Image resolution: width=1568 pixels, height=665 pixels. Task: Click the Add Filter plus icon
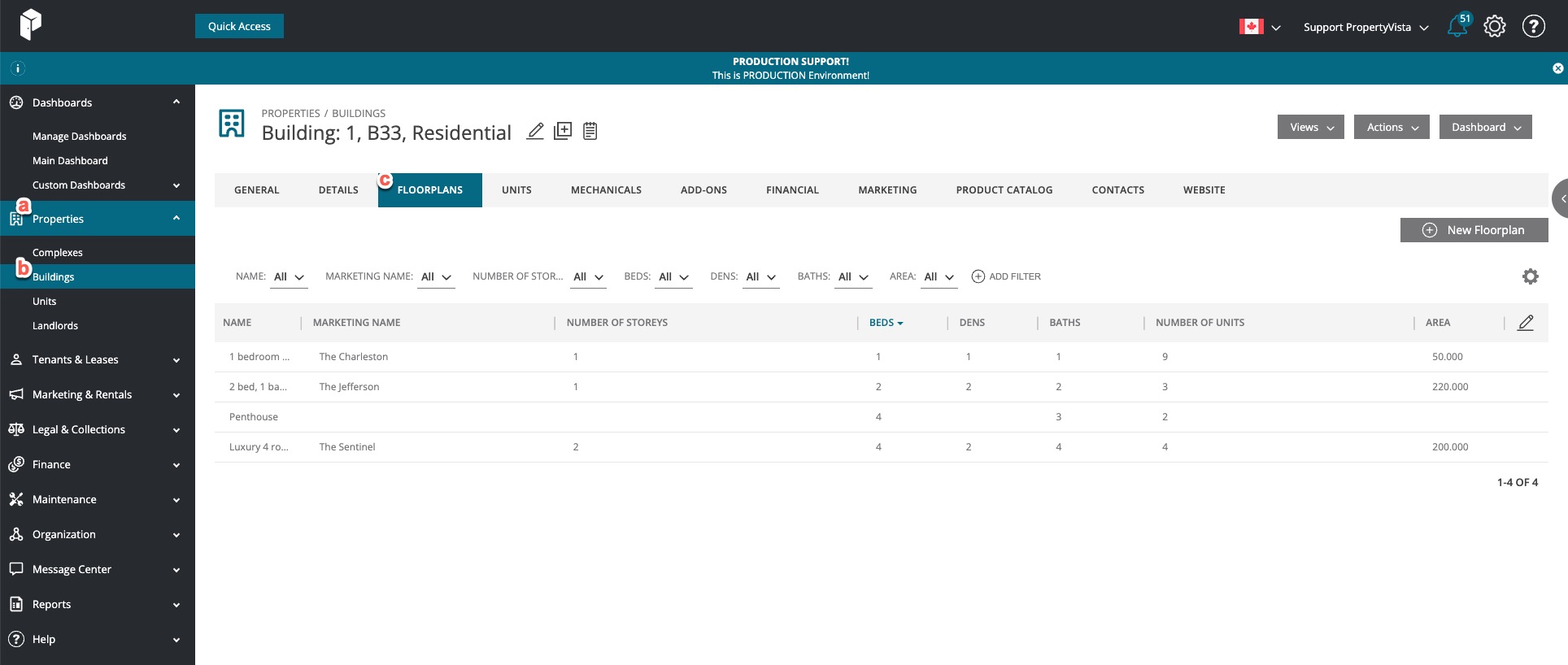coord(978,276)
